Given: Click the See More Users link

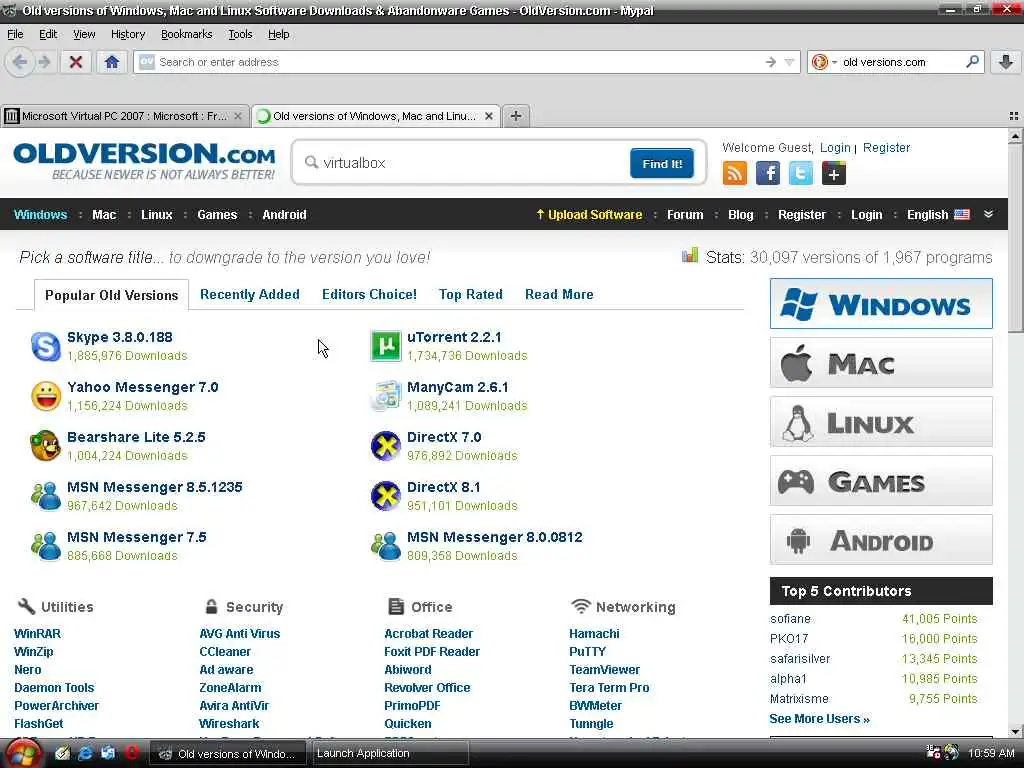Looking at the screenshot, I should [820, 719].
